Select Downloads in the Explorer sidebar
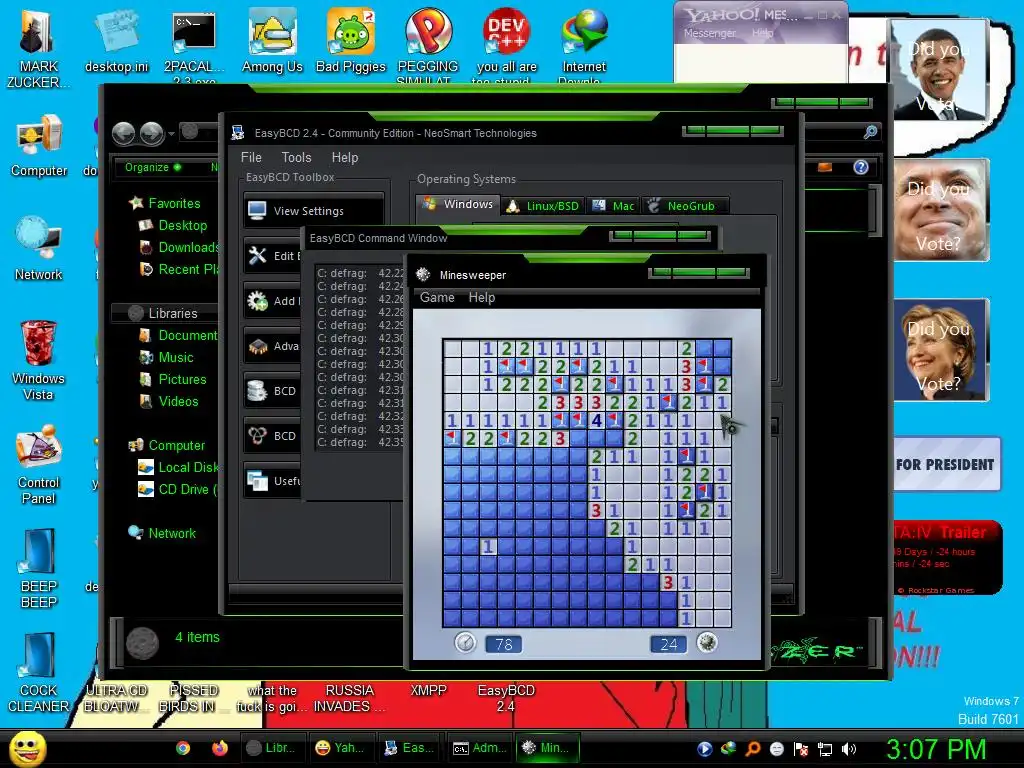 179,247
